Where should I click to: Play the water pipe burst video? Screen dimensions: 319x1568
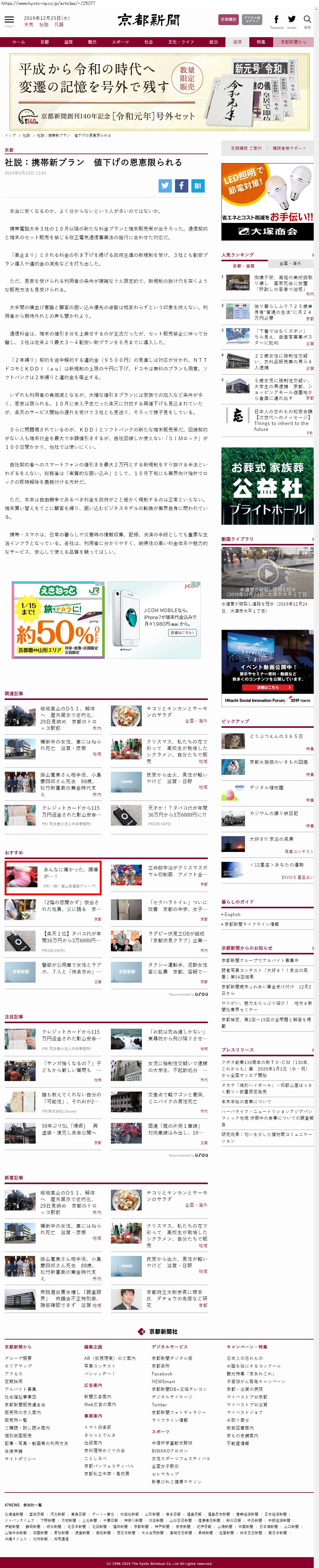point(267,573)
